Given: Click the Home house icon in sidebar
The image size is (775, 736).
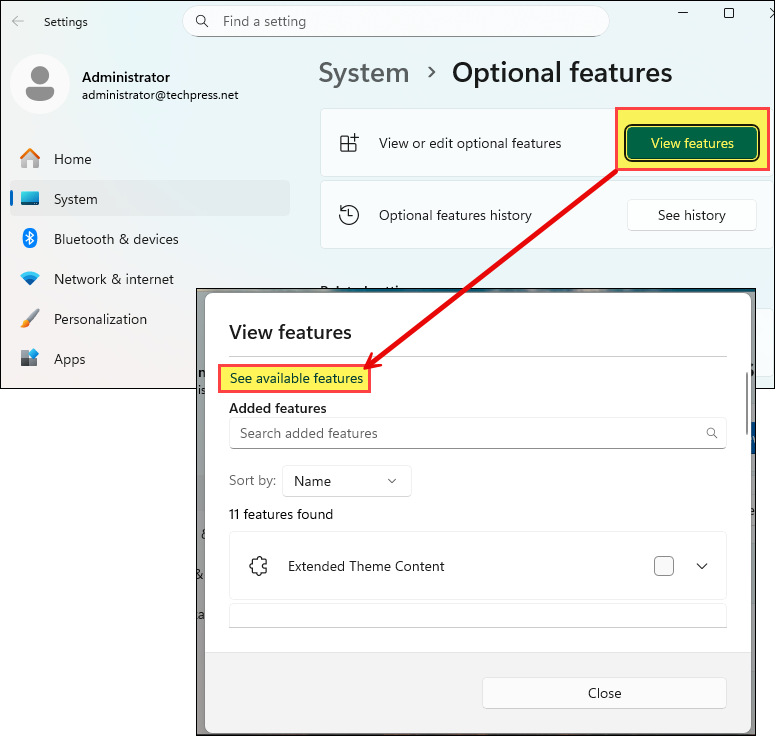Looking at the screenshot, I should tap(30, 159).
